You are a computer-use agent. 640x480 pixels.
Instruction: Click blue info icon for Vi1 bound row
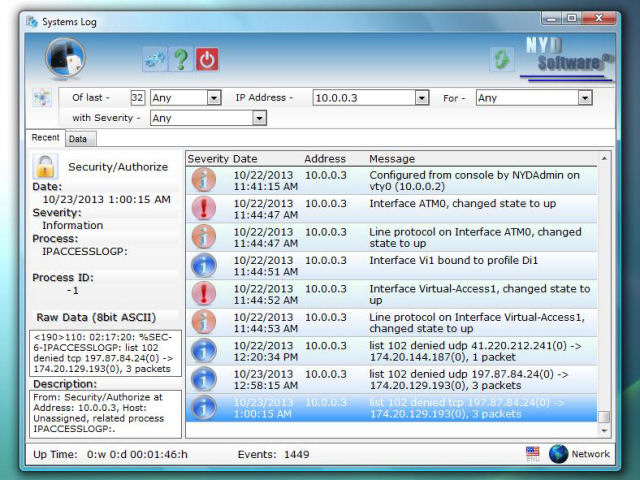point(204,265)
